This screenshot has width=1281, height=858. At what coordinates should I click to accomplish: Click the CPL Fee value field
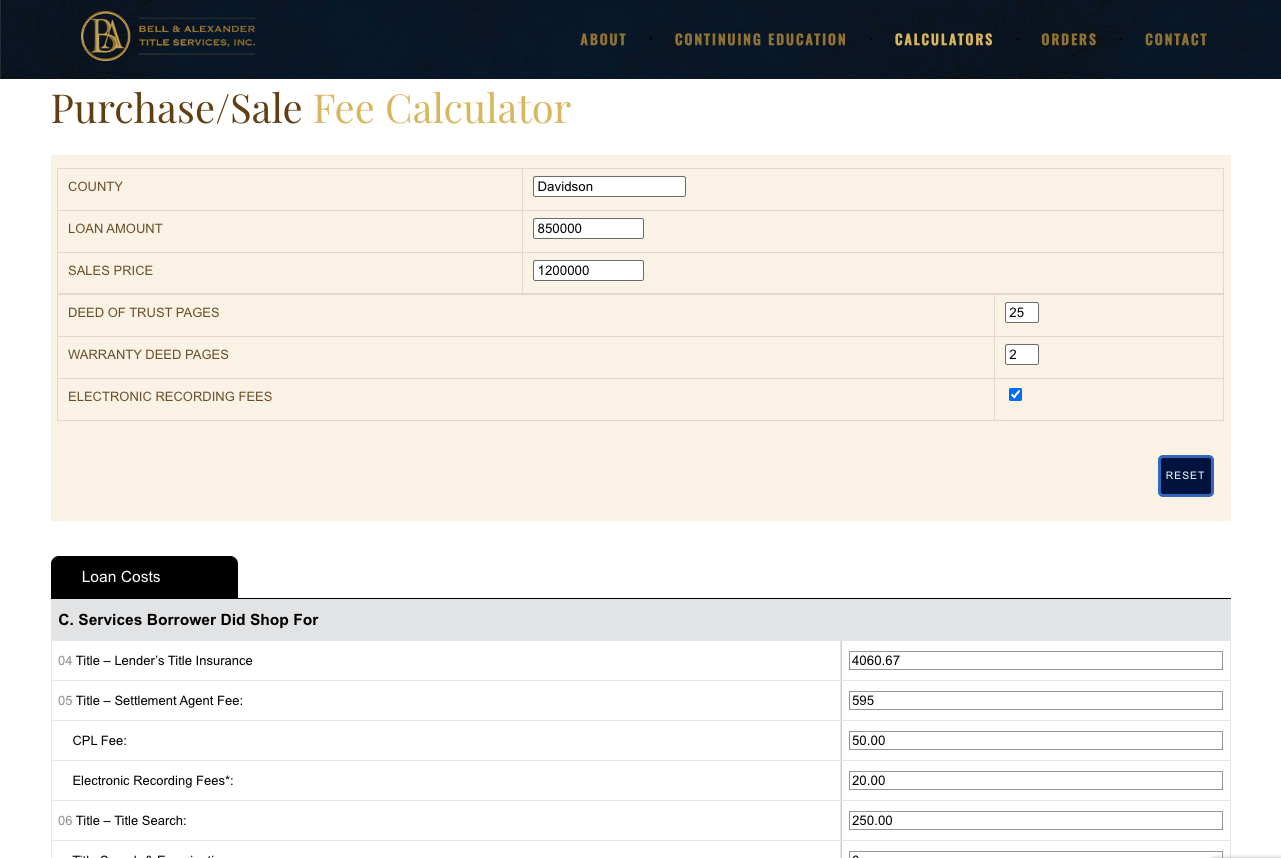(x=1035, y=740)
